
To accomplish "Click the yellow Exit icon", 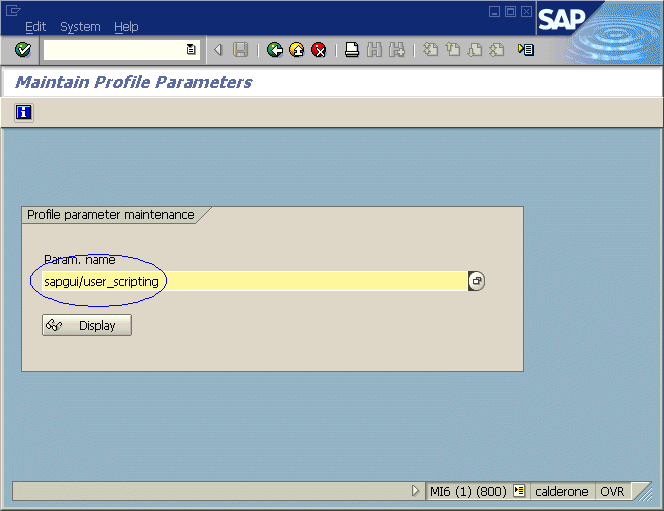I will click(x=297, y=50).
